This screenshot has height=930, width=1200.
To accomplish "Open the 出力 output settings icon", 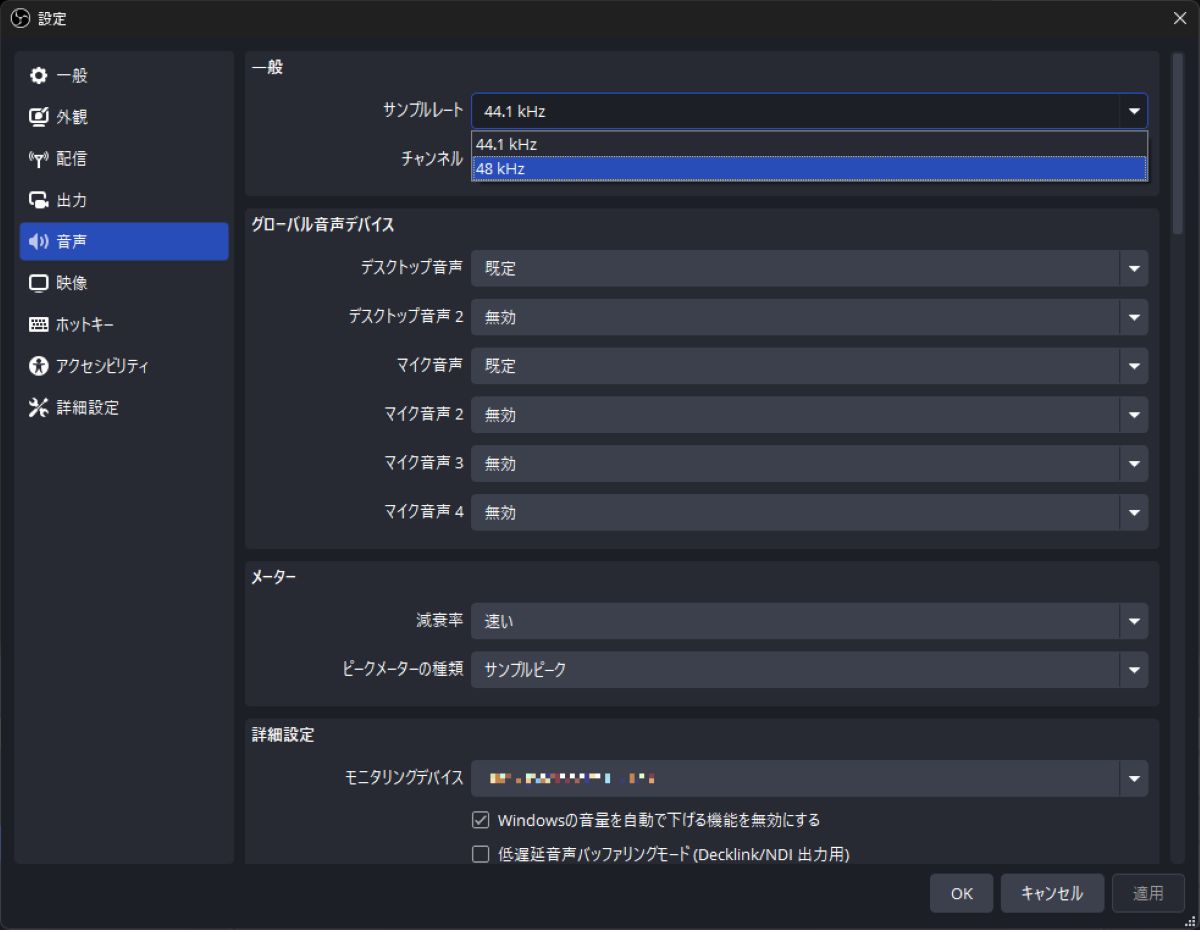I will click(39, 200).
